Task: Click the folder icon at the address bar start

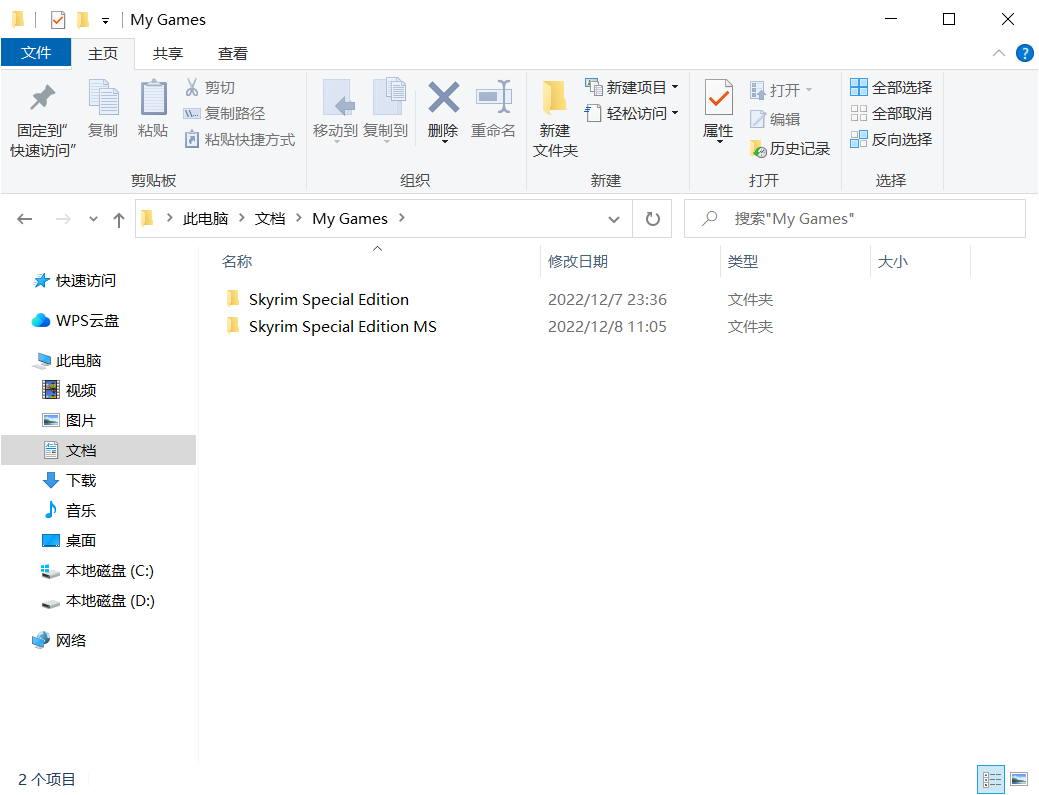Action: tap(148, 218)
